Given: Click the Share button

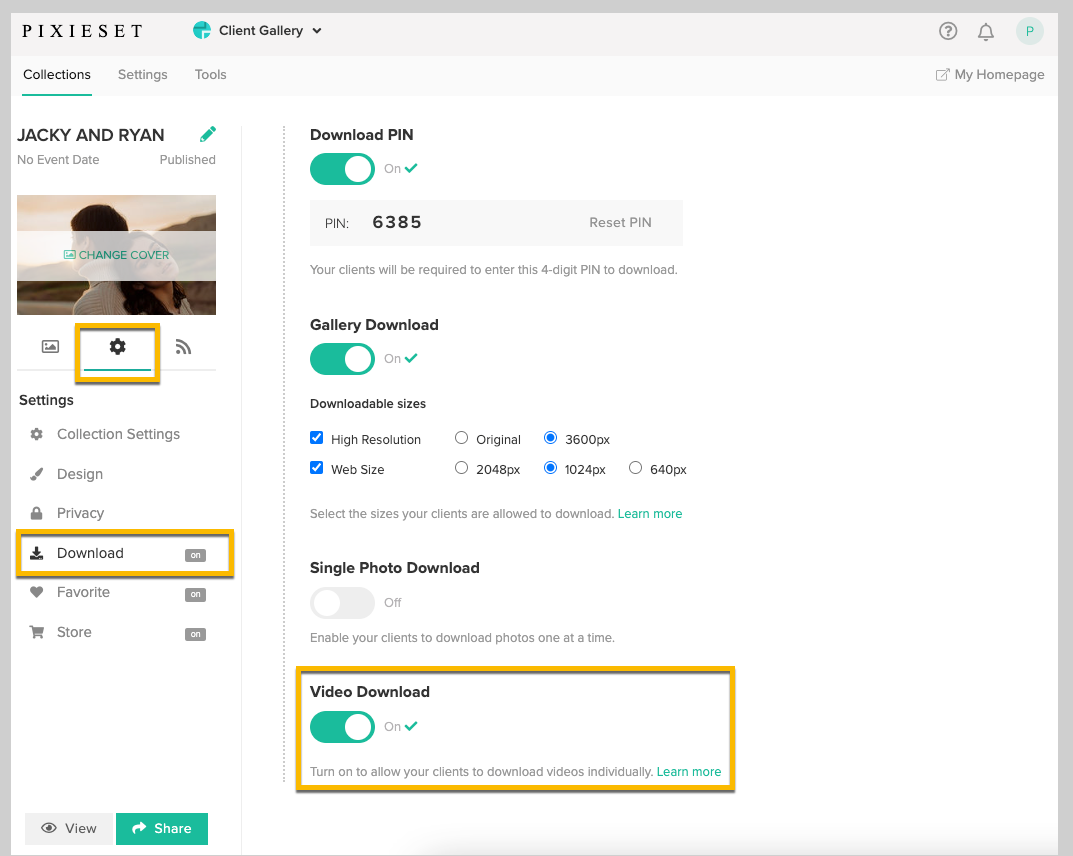Looking at the screenshot, I should point(162,828).
